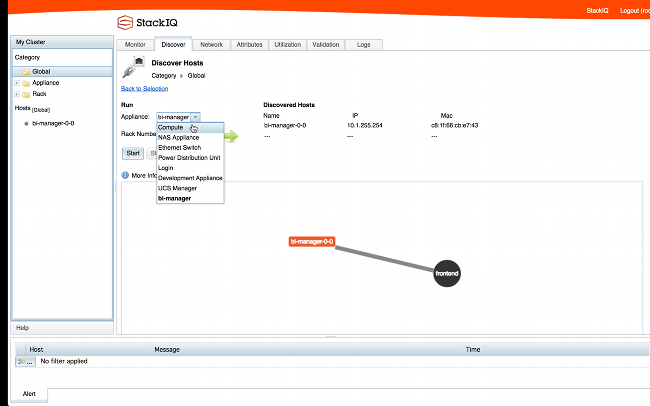Screen dimensions: 650x406
Task: Click the No filter applied text
Action: (64, 361)
